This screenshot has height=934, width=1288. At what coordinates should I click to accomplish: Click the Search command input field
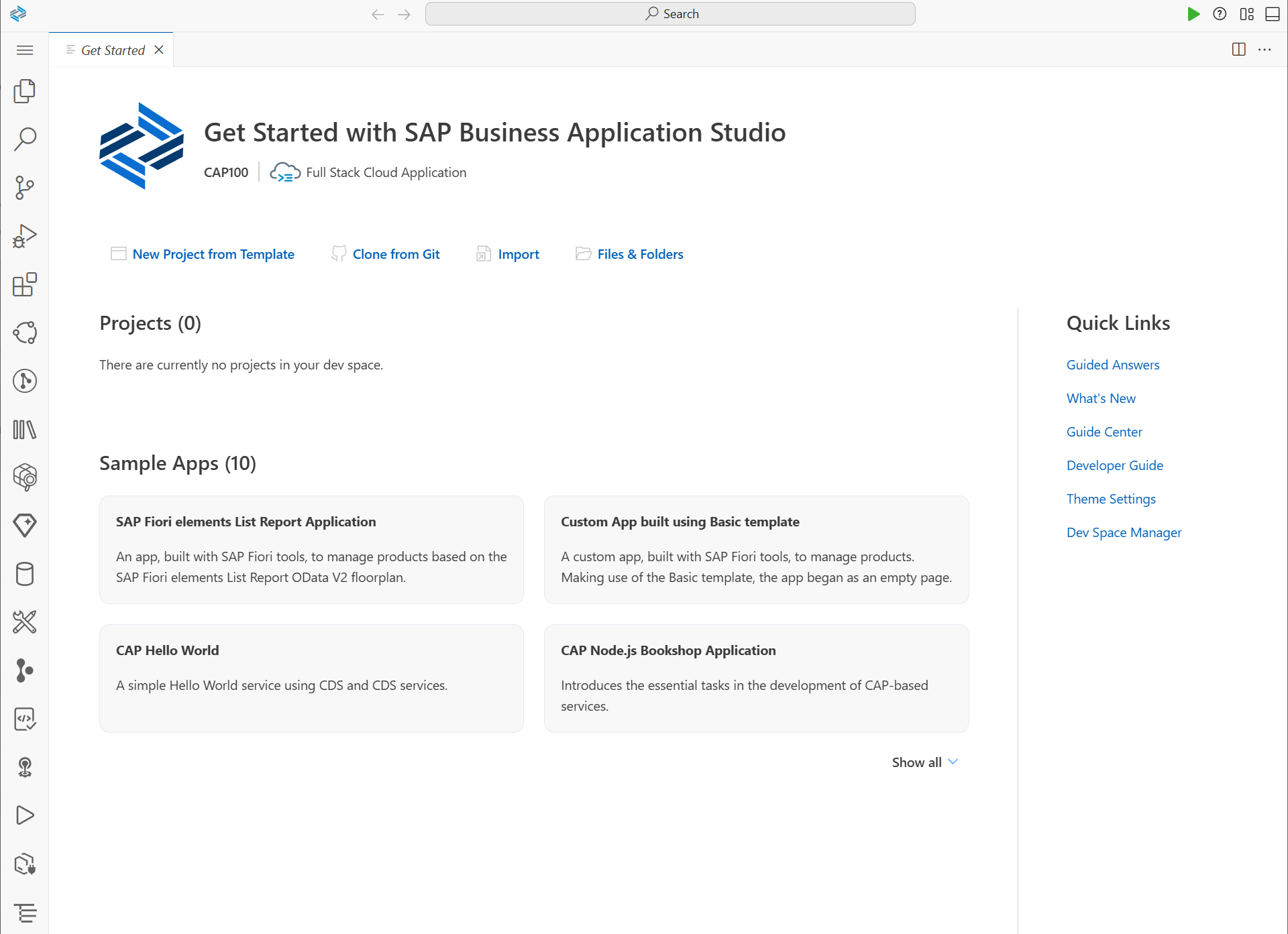tap(669, 14)
